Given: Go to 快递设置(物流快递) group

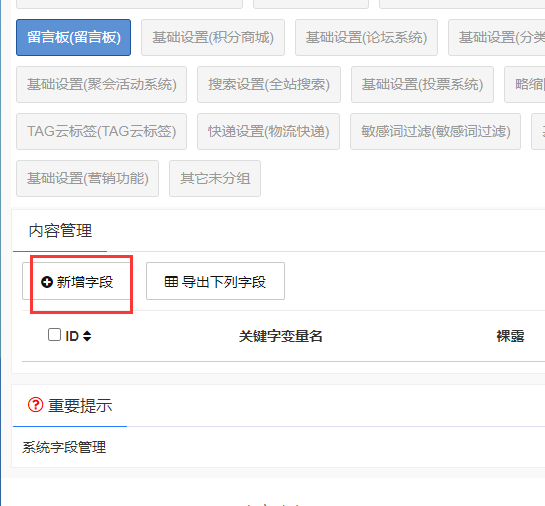Looking at the screenshot, I should (x=268, y=131).
